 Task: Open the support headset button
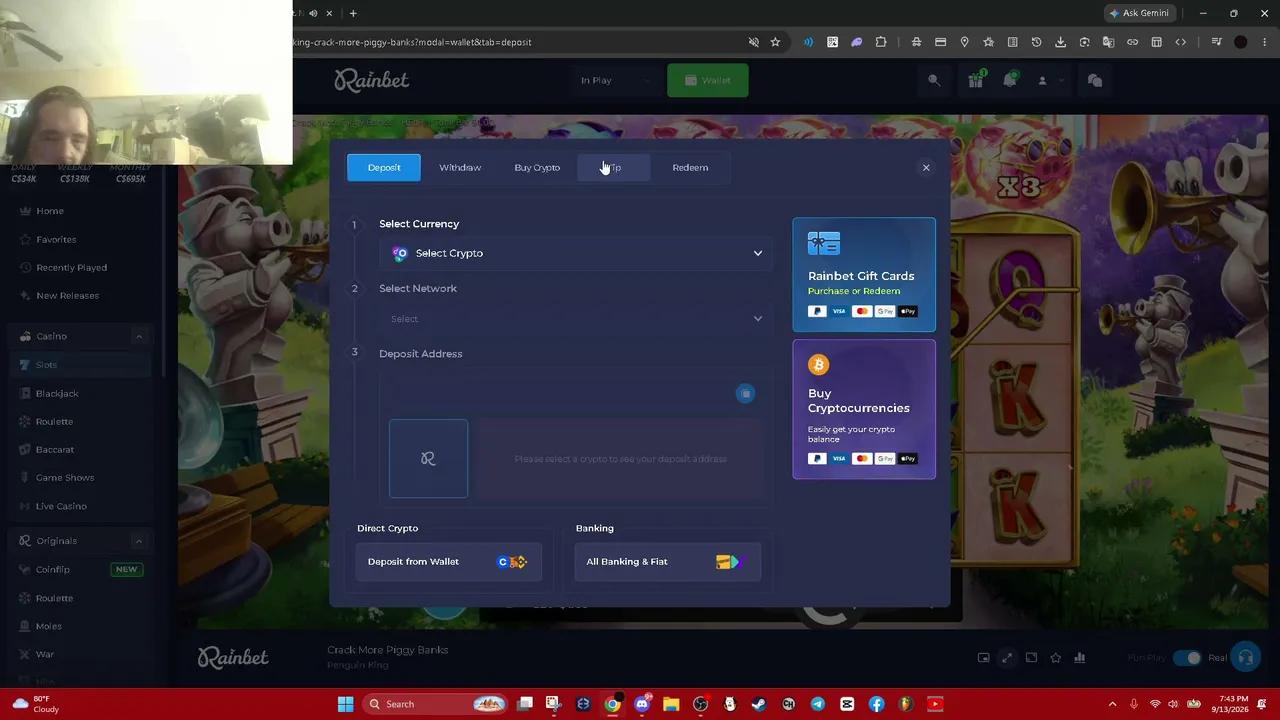tap(1246, 657)
